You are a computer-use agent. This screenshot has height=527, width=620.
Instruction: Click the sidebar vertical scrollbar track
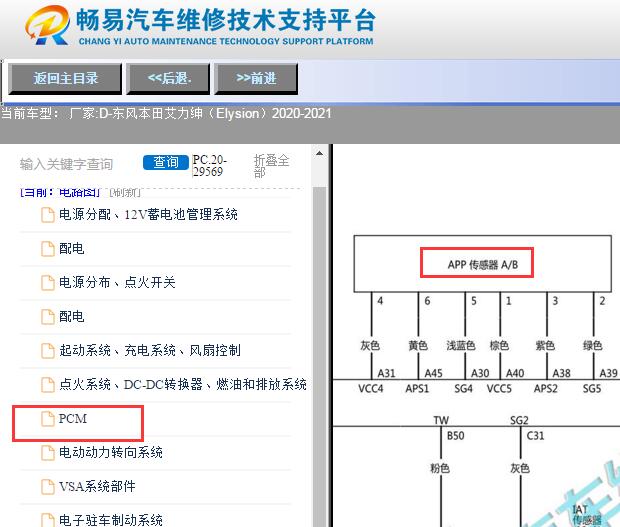(319, 356)
